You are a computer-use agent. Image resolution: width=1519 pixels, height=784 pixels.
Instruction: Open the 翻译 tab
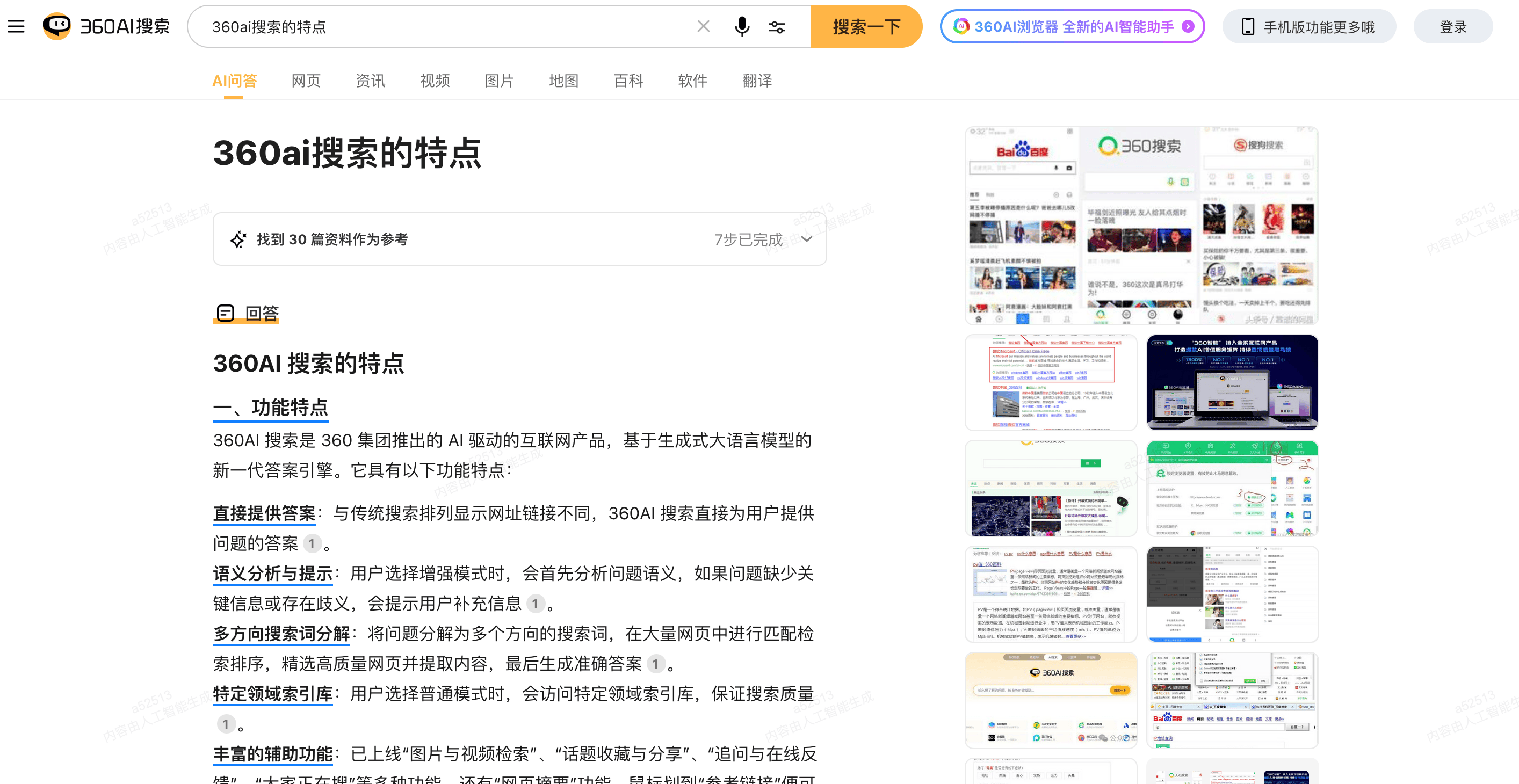757,81
